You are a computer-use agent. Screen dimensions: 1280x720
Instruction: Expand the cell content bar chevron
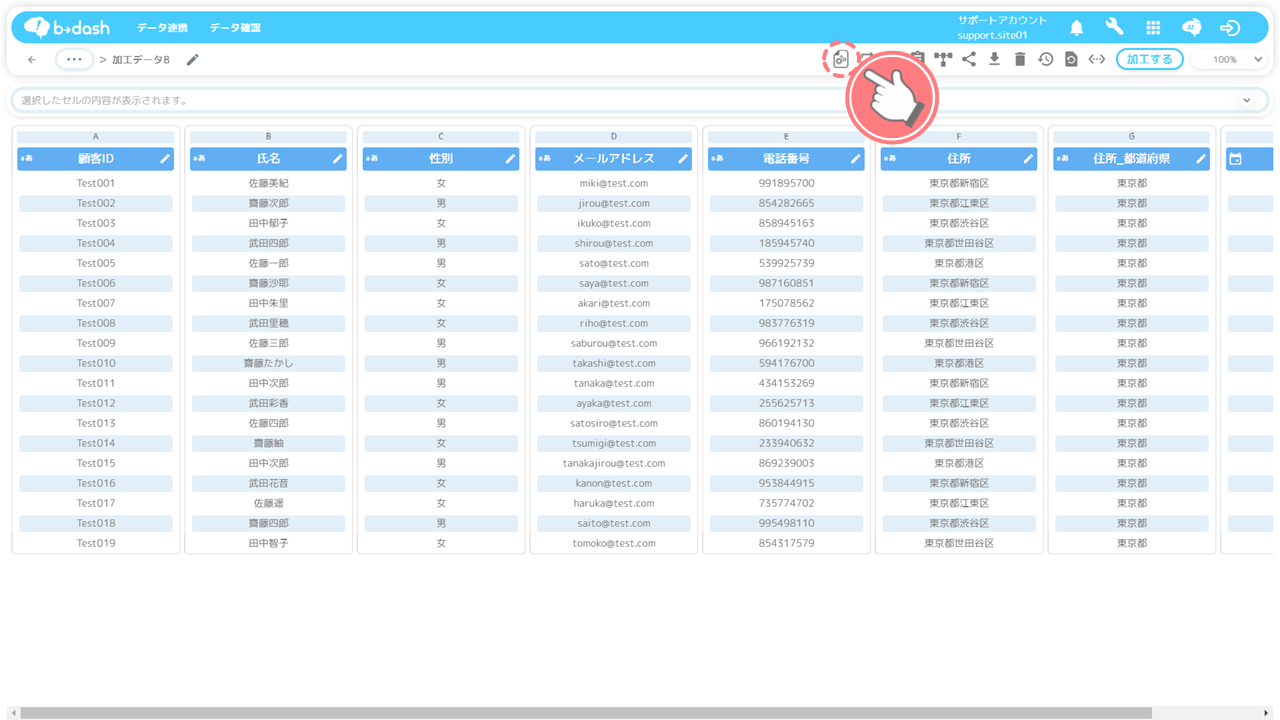click(1246, 100)
